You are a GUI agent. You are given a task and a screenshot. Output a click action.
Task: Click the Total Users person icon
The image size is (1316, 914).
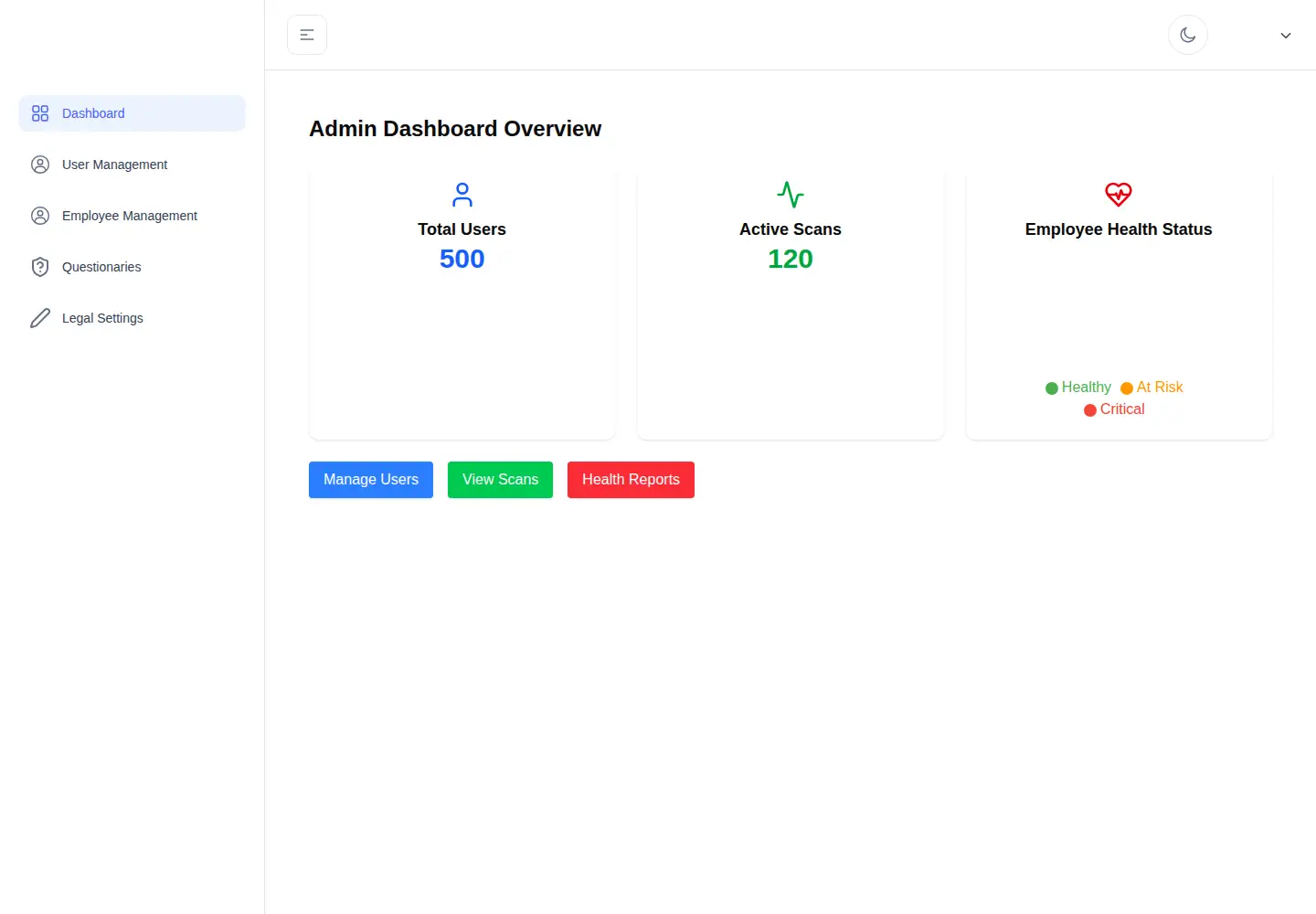pyautogui.click(x=462, y=195)
